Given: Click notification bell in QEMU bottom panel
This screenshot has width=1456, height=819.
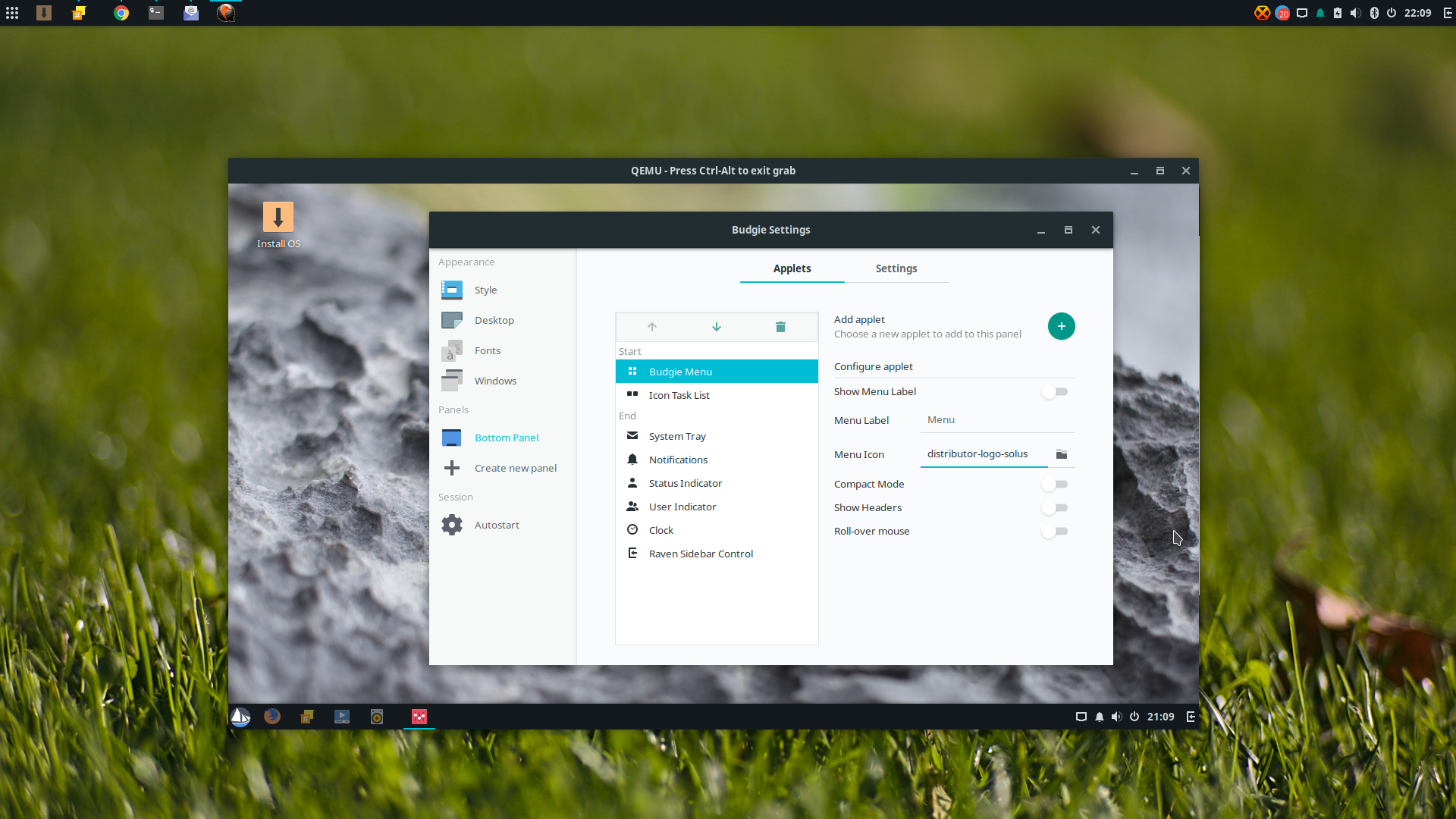Looking at the screenshot, I should [x=1100, y=717].
